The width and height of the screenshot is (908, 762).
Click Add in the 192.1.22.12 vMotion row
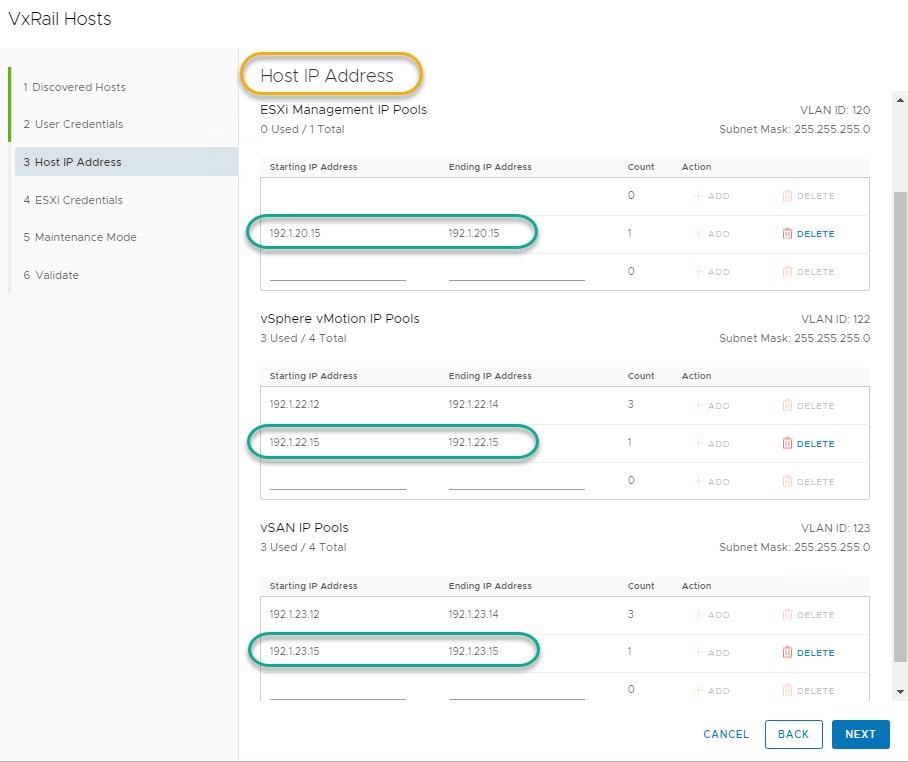pyautogui.click(x=711, y=406)
